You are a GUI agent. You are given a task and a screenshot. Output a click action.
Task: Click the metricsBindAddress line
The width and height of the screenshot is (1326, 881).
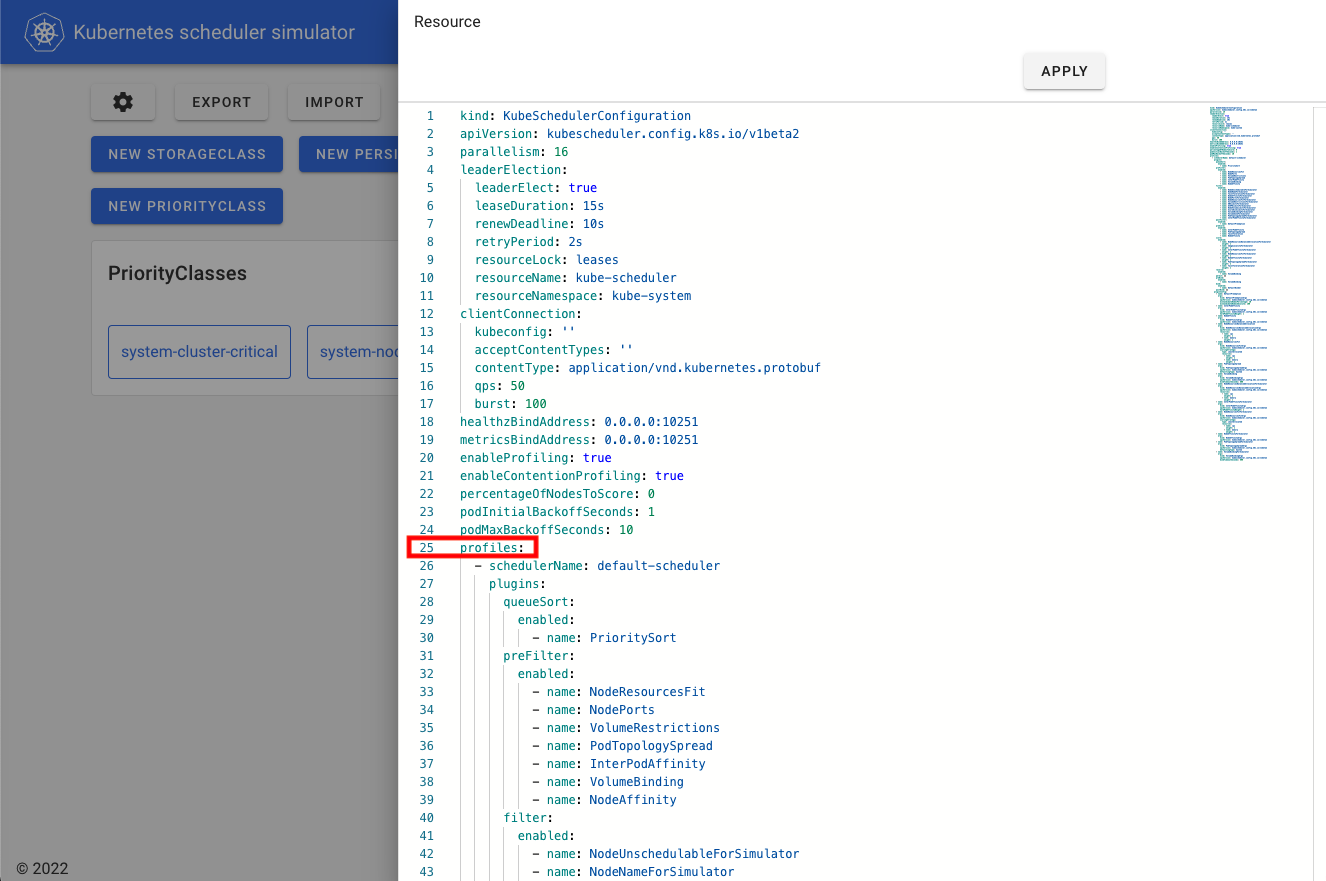pyautogui.click(x=579, y=440)
